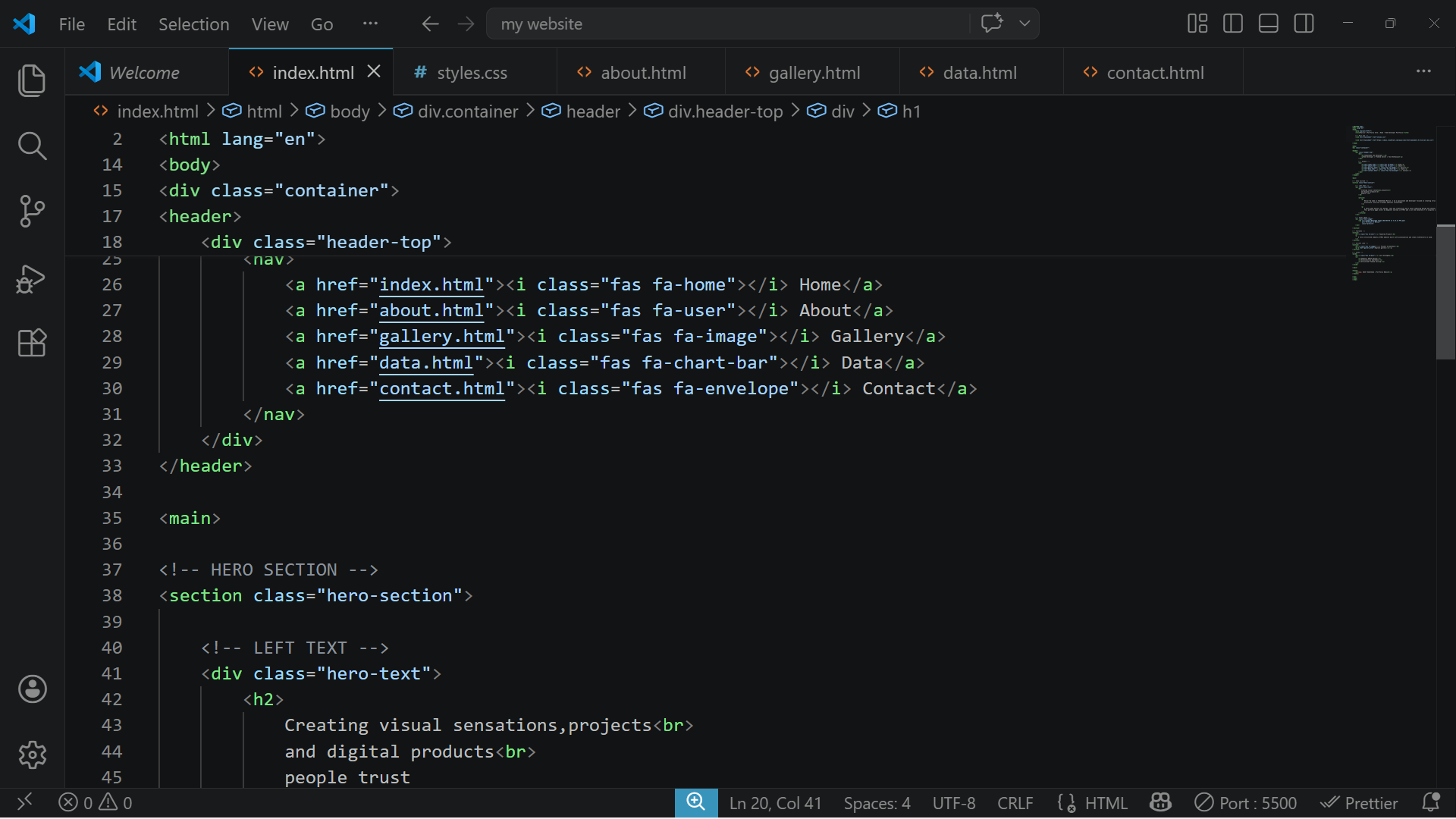Open the editor tab actions ellipsis menu
Viewport: 1456px width, 819px height.
click(x=1424, y=72)
